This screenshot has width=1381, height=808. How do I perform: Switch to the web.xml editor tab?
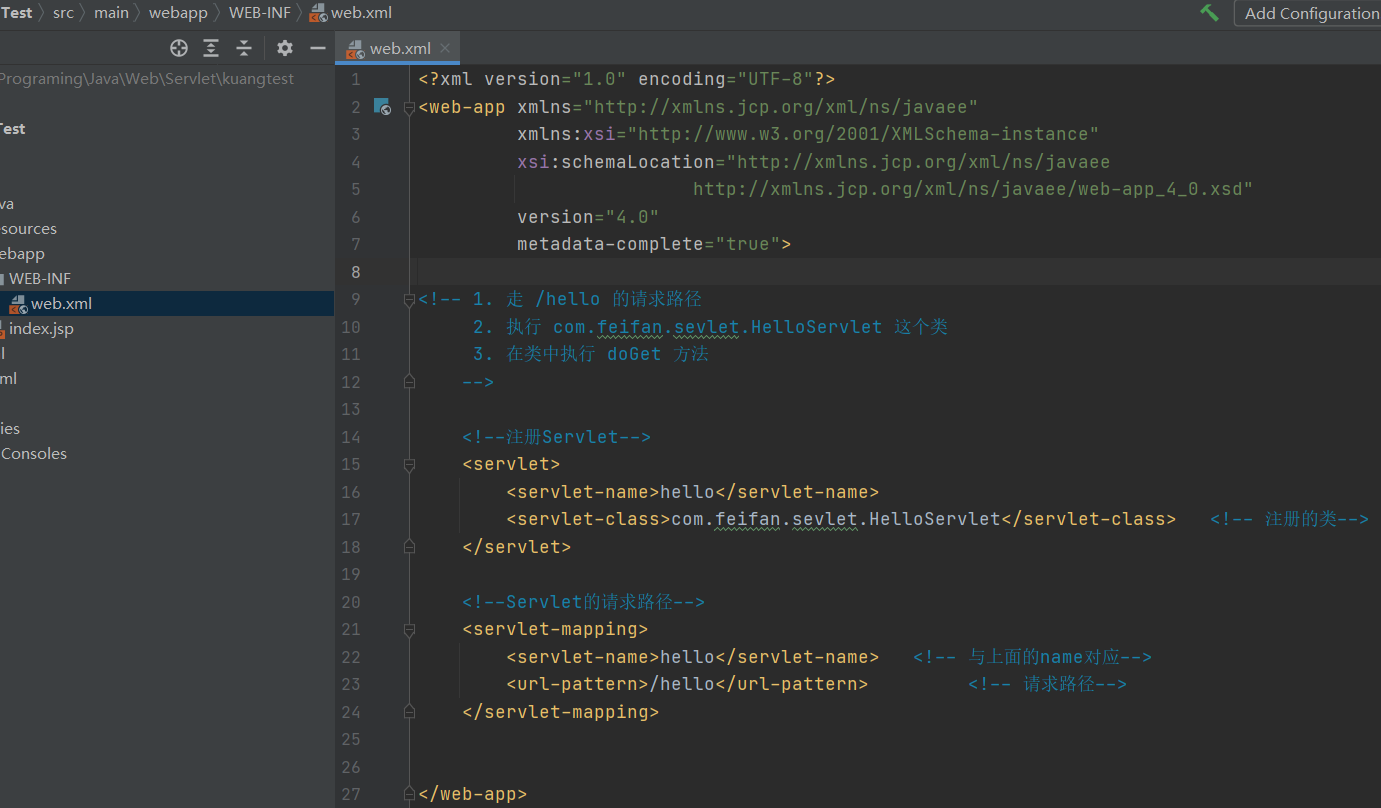[x=399, y=48]
